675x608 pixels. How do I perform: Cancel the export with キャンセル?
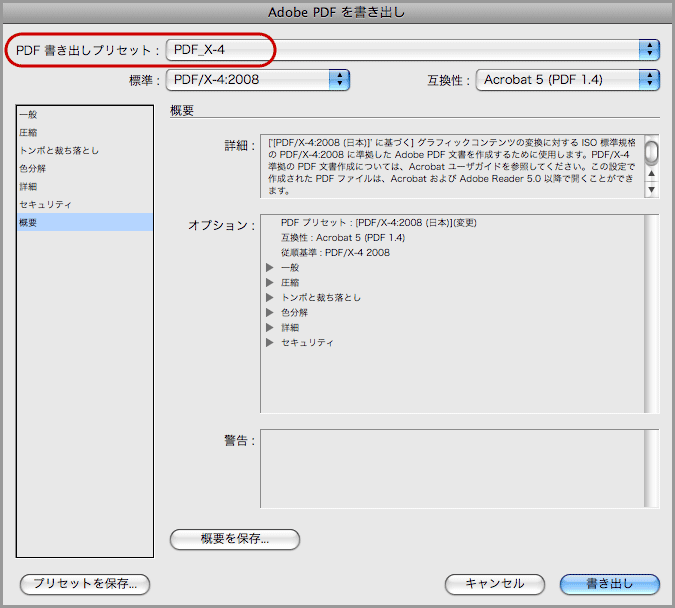495,584
